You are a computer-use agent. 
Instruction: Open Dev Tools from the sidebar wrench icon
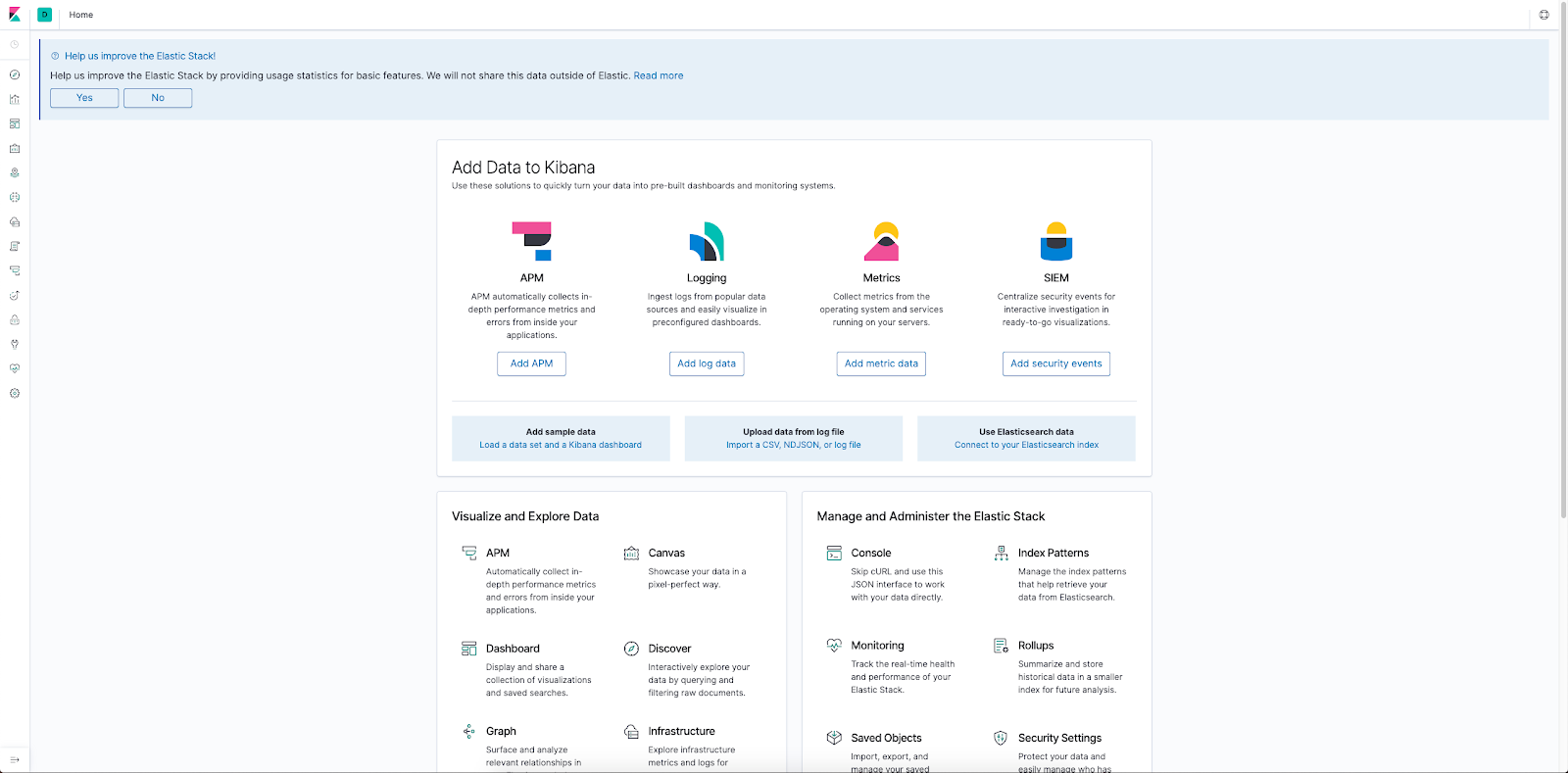[15, 344]
